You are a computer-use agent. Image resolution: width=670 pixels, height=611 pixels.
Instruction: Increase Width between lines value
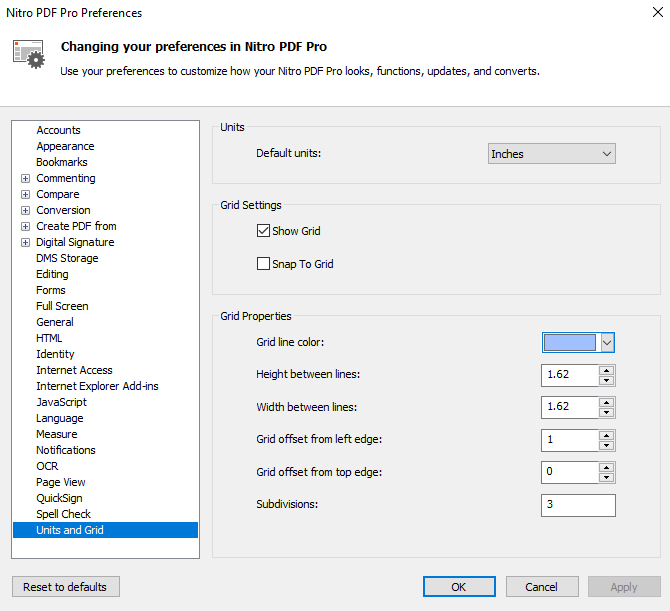click(606, 402)
